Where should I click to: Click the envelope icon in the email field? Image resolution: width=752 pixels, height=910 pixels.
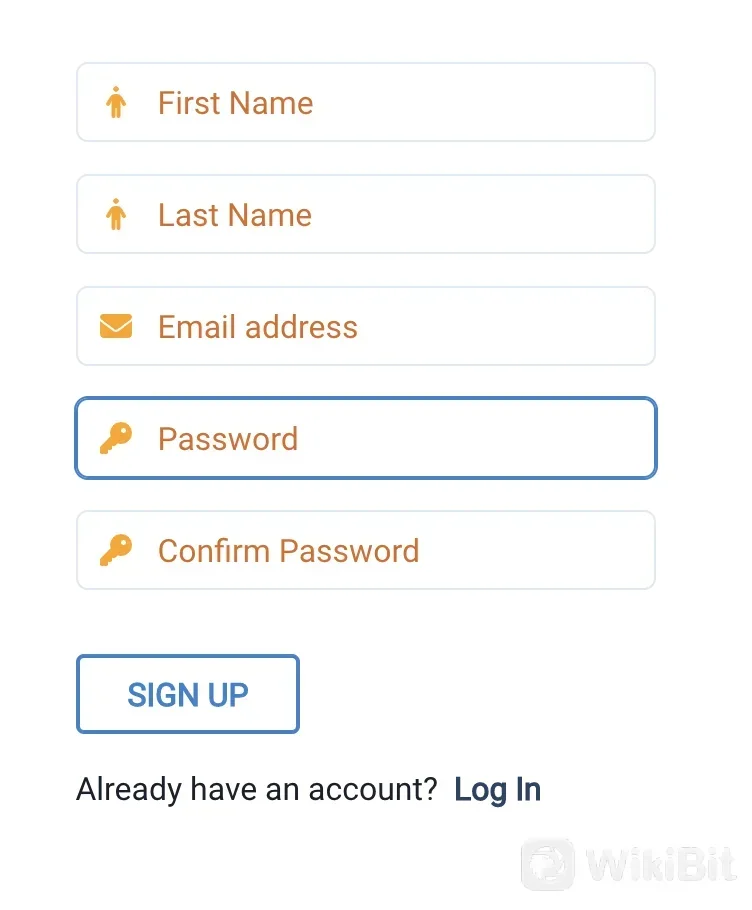(x=116, y=326)
